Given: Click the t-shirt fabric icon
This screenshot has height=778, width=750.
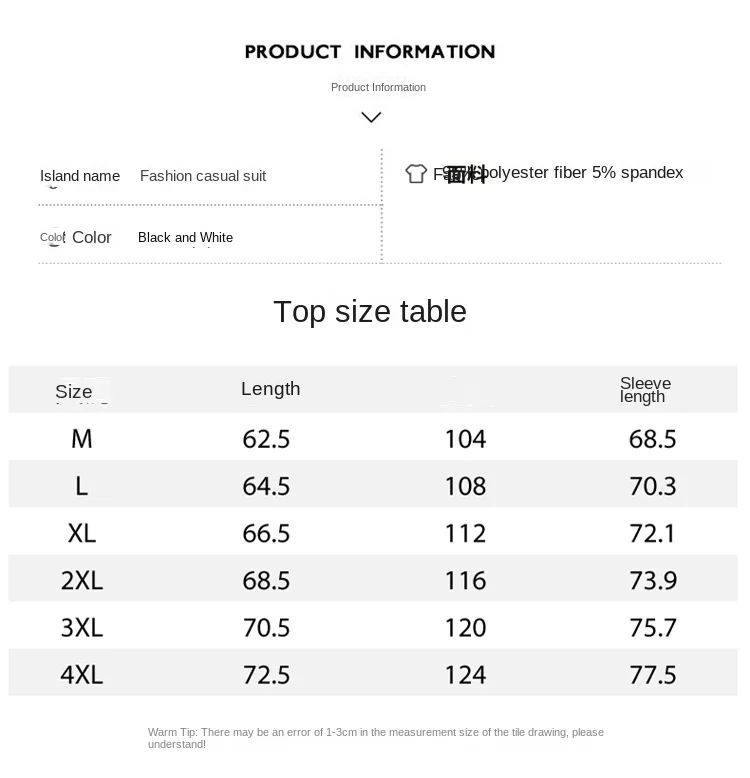Looking at the screenshot, I should pyautogui.click(x=416, y=174).
